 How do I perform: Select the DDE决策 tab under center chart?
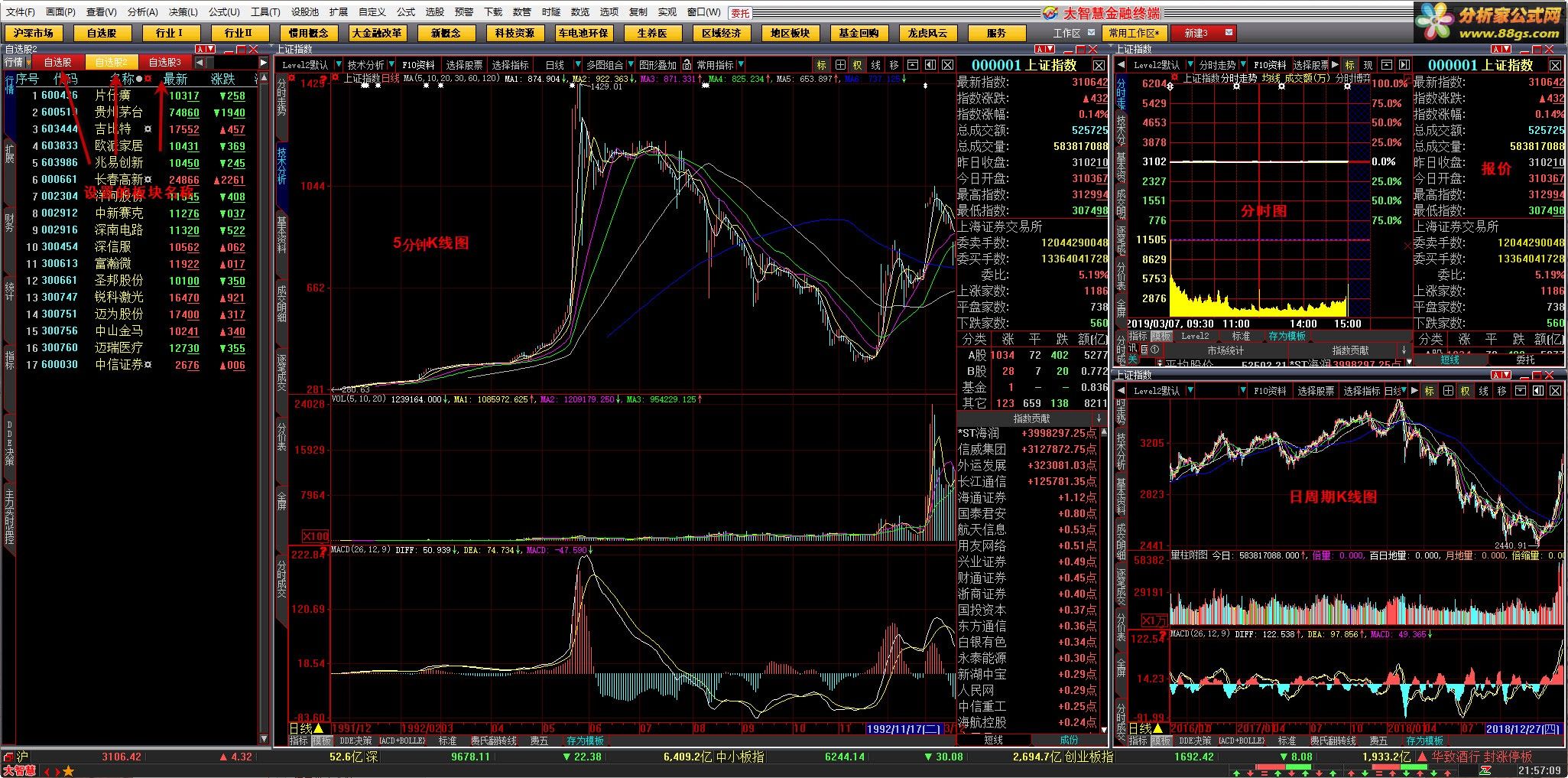coord(357,741)
